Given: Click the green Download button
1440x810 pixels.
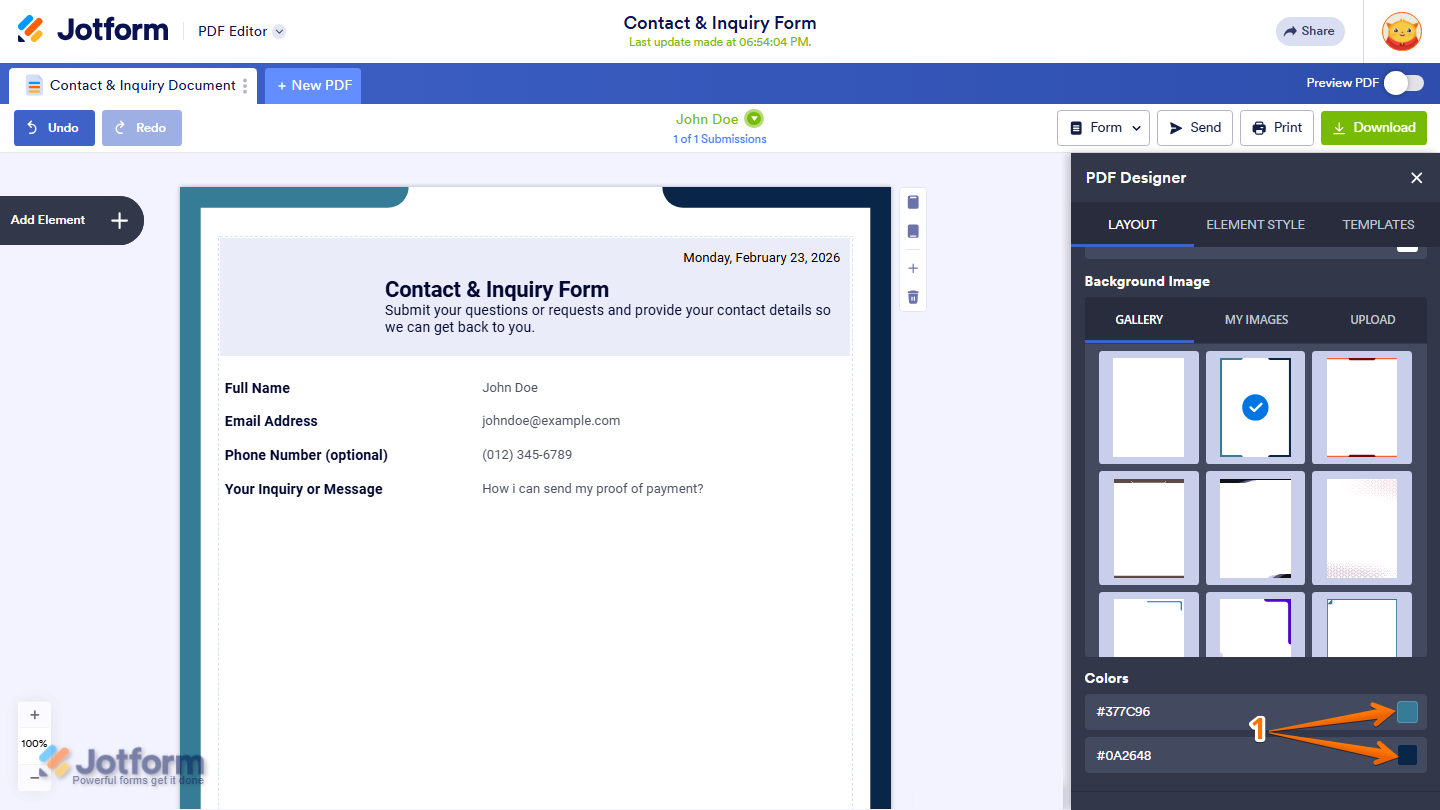Looking at the screenshot, I should click(1373, 127).
